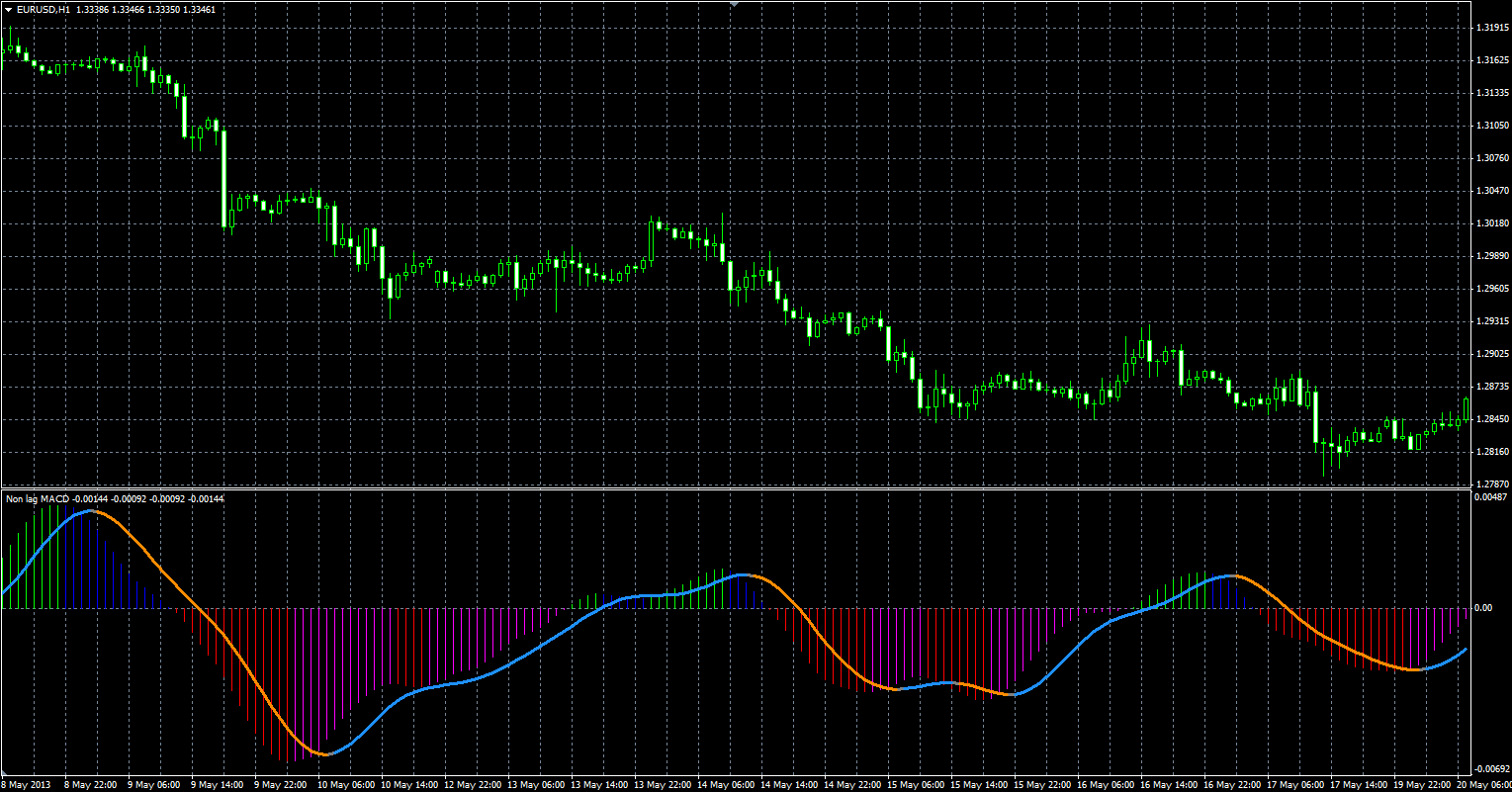Click price scale label 1.29315
Image resolution: width=1512 pixels, height=792 pixels.
click(x=1492, y=320)
